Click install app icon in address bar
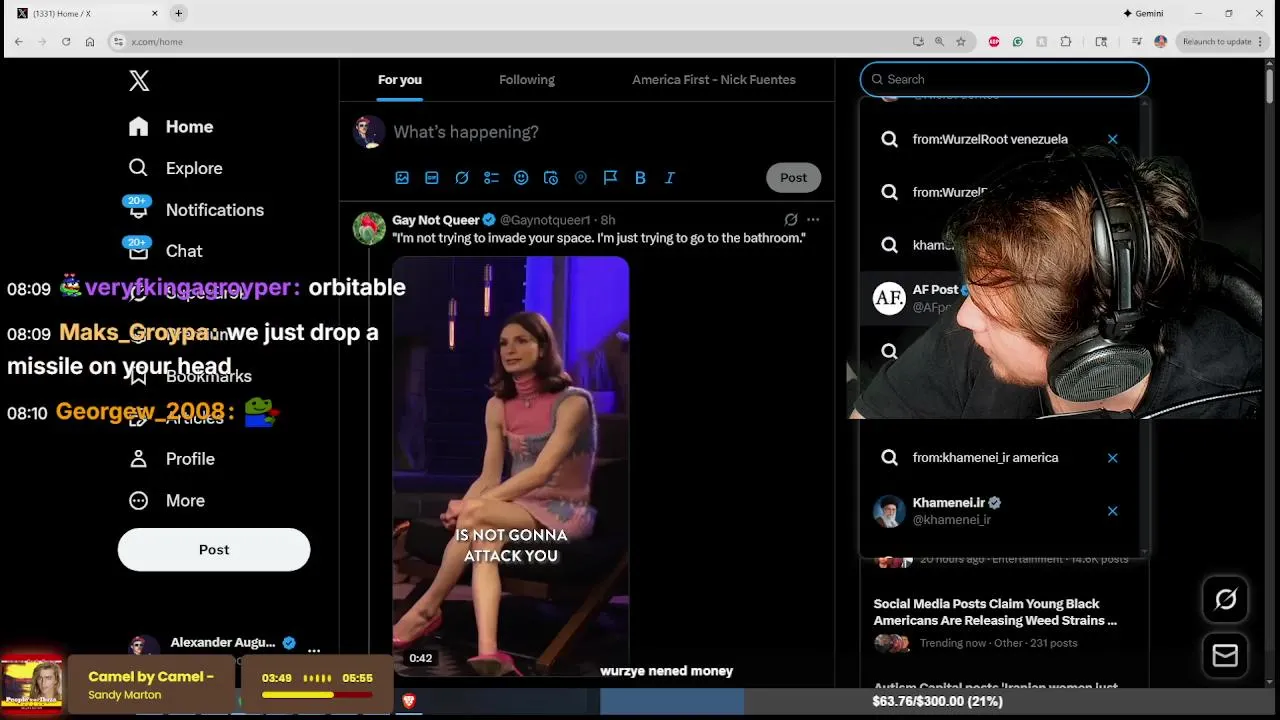Viewport: 1280px width, 720px height. [x=918, y=42]
